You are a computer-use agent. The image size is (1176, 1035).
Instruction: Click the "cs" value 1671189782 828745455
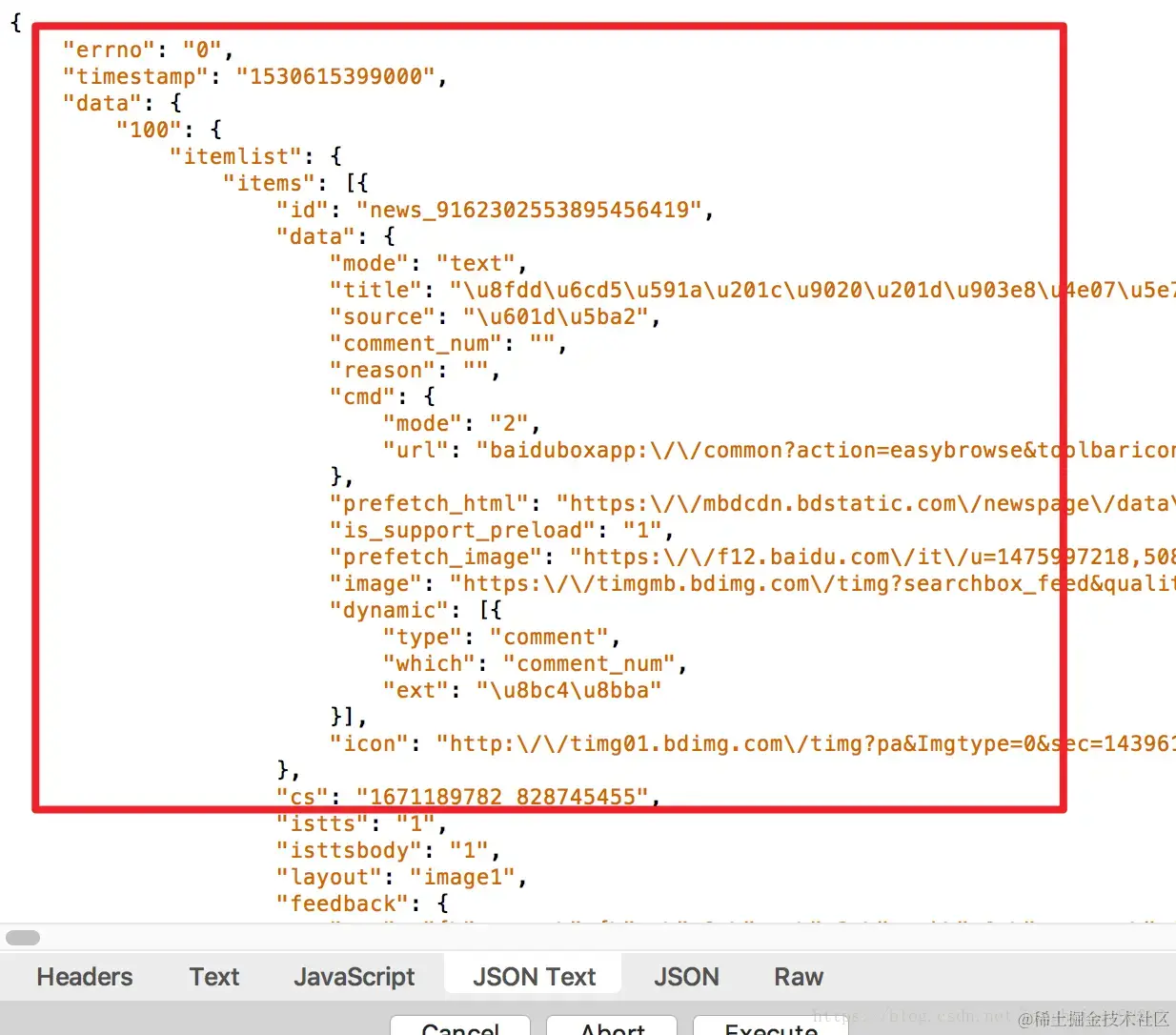pos(502,797)
